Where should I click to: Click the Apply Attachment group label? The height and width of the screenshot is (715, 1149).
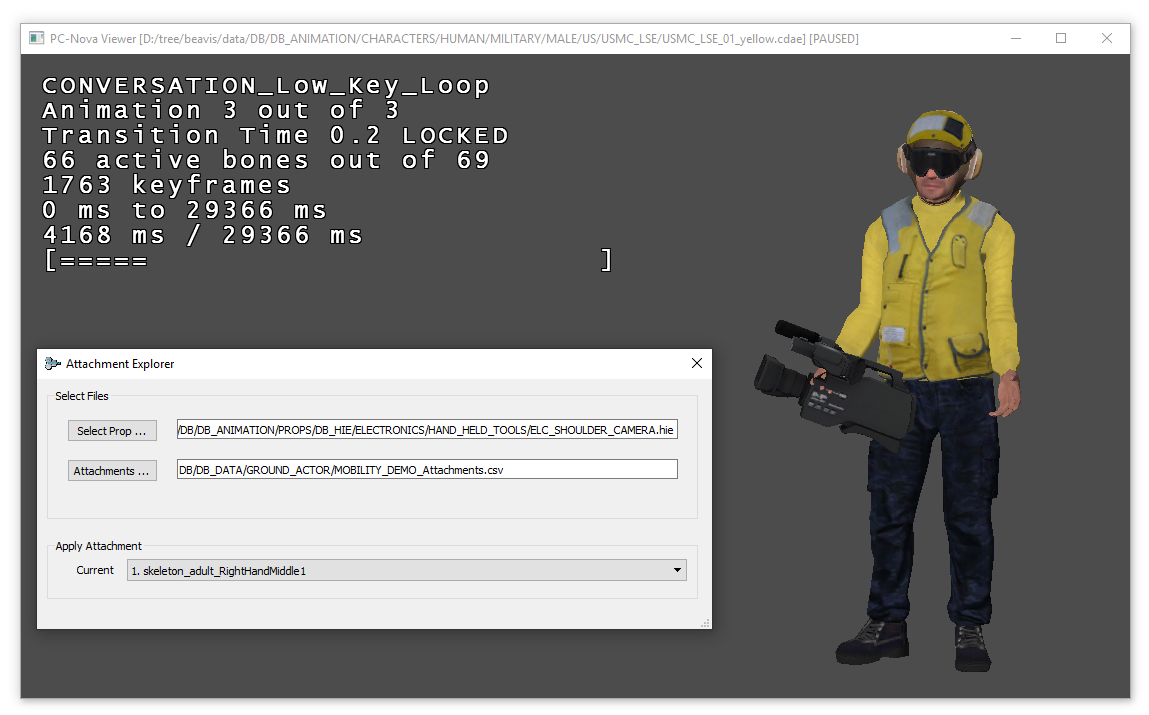98,546
